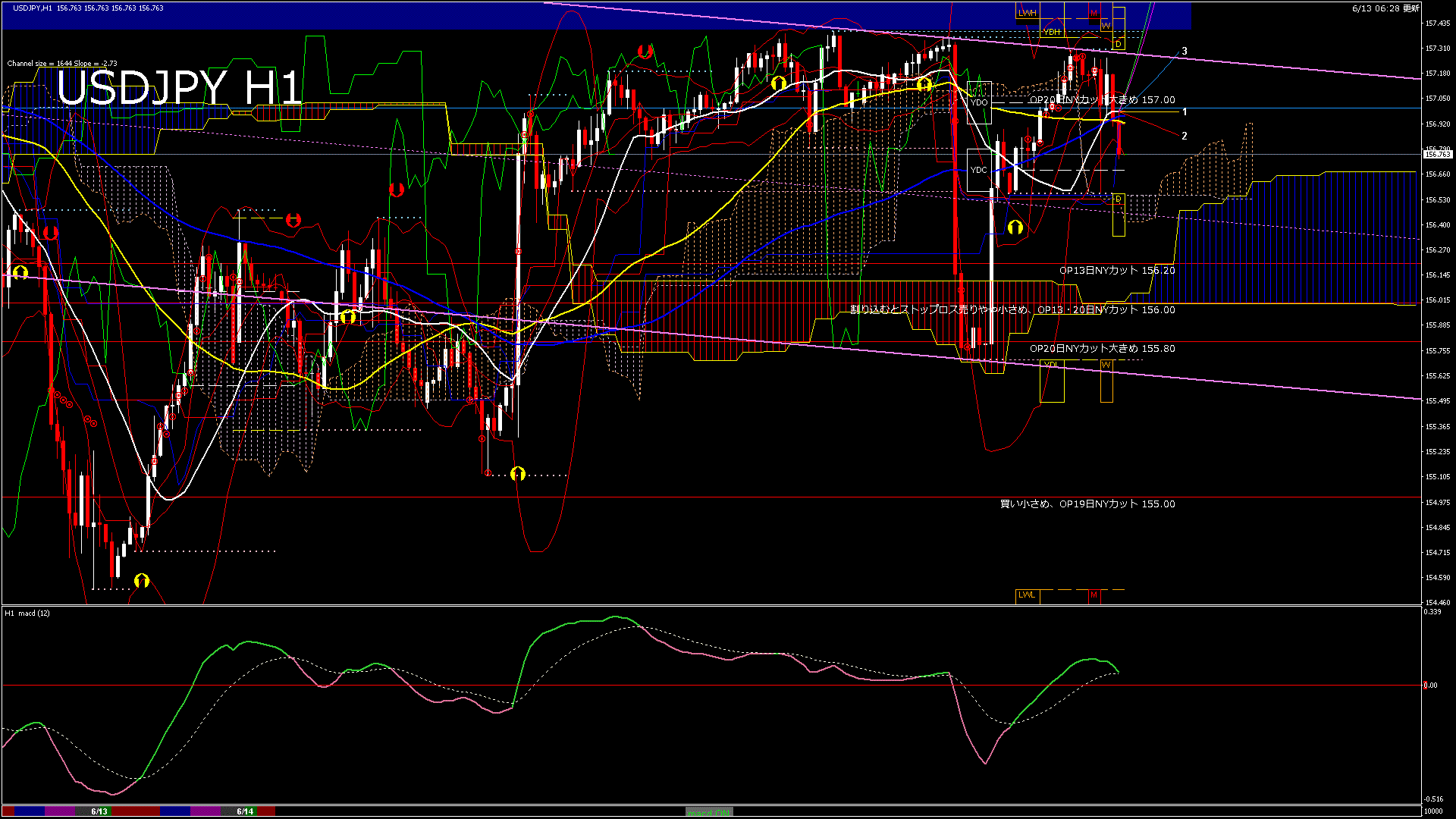Click the leftmost yellow up arrow near 156.145
1456x819 pixels.
(x=20, y=271)
